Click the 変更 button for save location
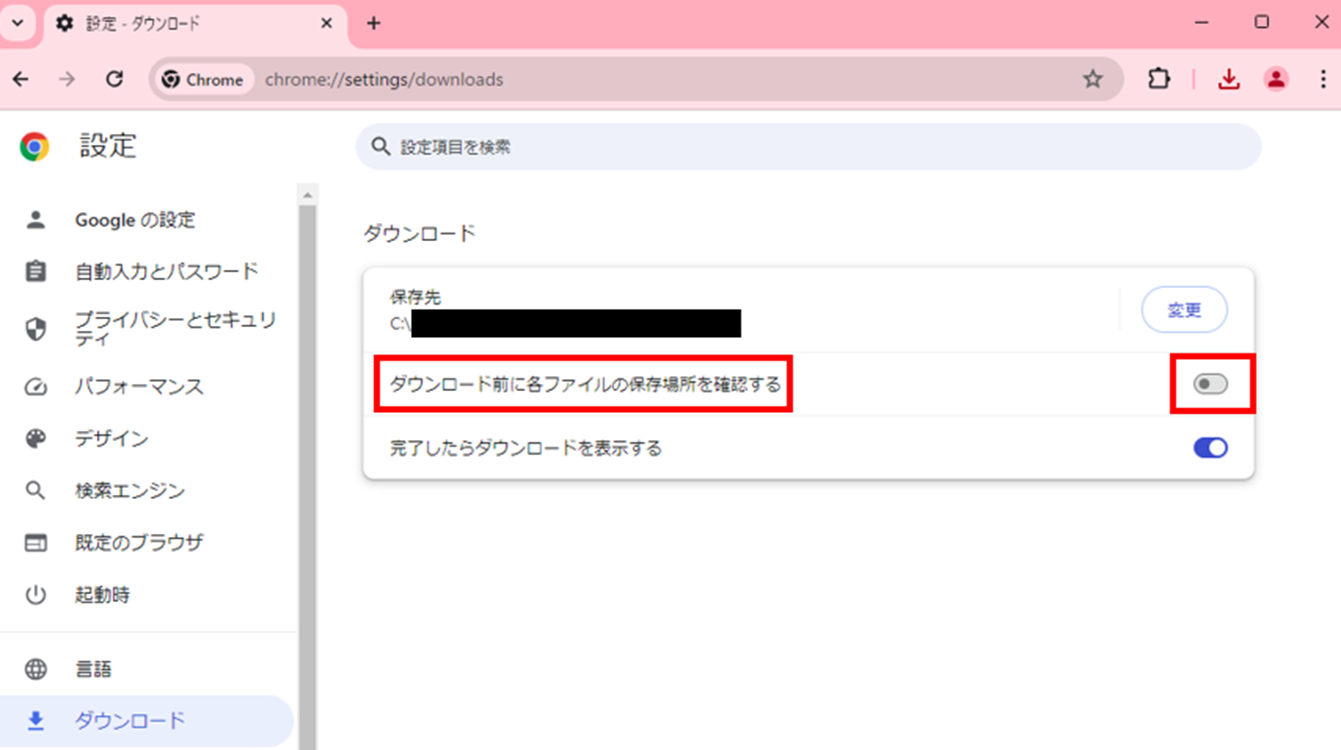Screen dimensions: 1341x750 pyautogui.click(x=1184, y=311)
